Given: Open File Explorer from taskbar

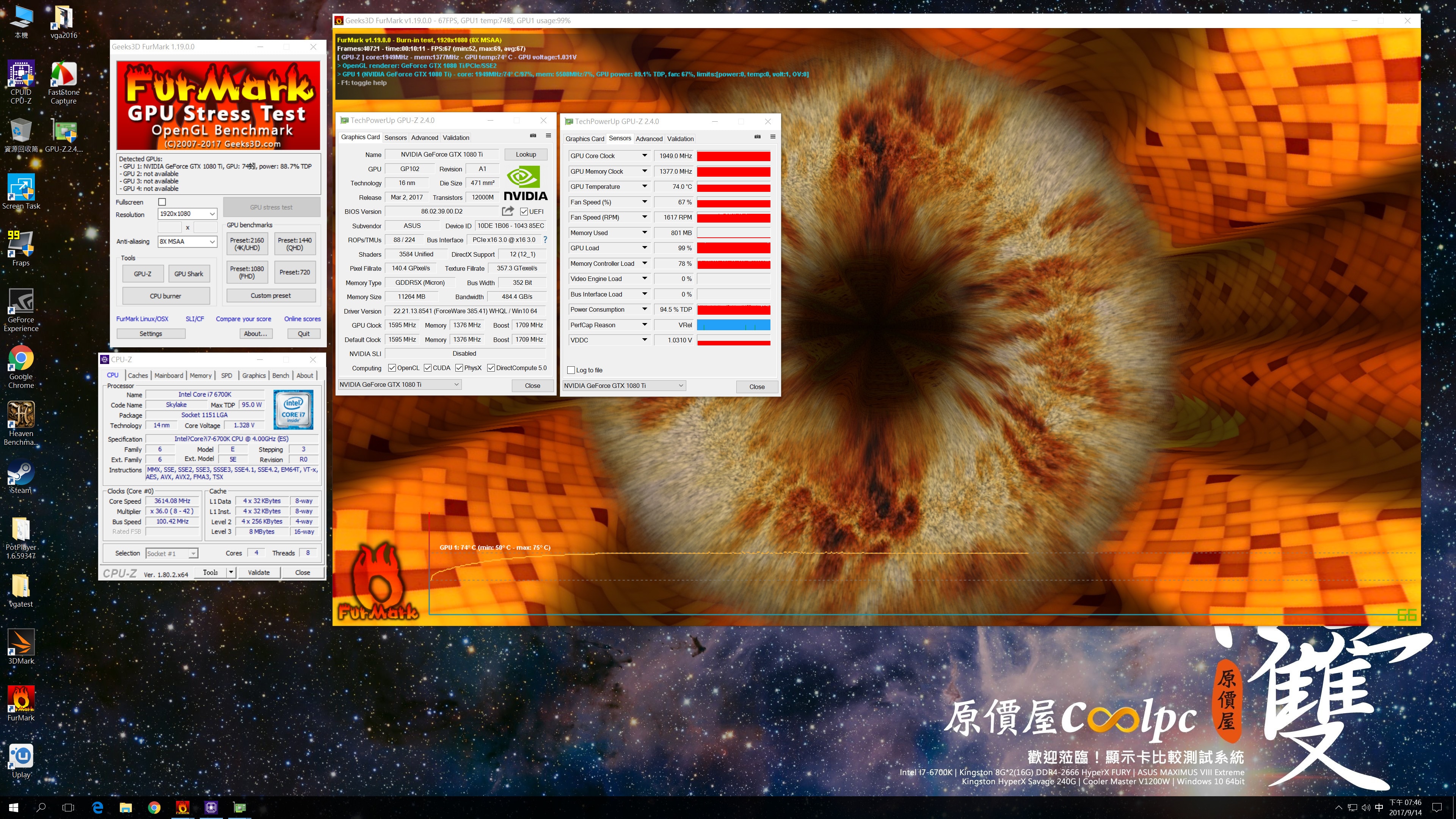Looking at the screenshot, I should (126, 808).
